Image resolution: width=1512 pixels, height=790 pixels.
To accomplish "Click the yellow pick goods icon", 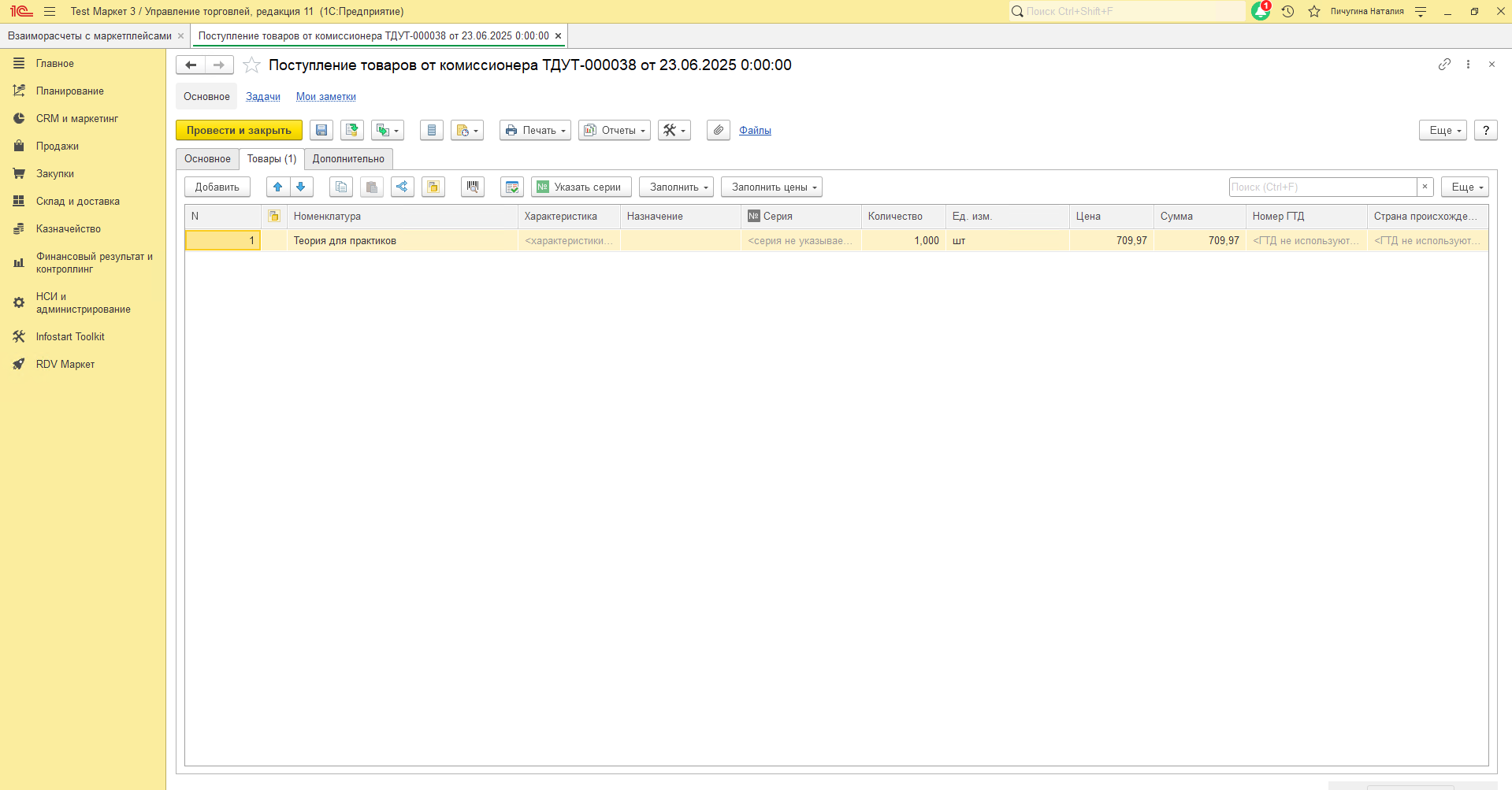I will pyautogui.click(x=433, y=187).
